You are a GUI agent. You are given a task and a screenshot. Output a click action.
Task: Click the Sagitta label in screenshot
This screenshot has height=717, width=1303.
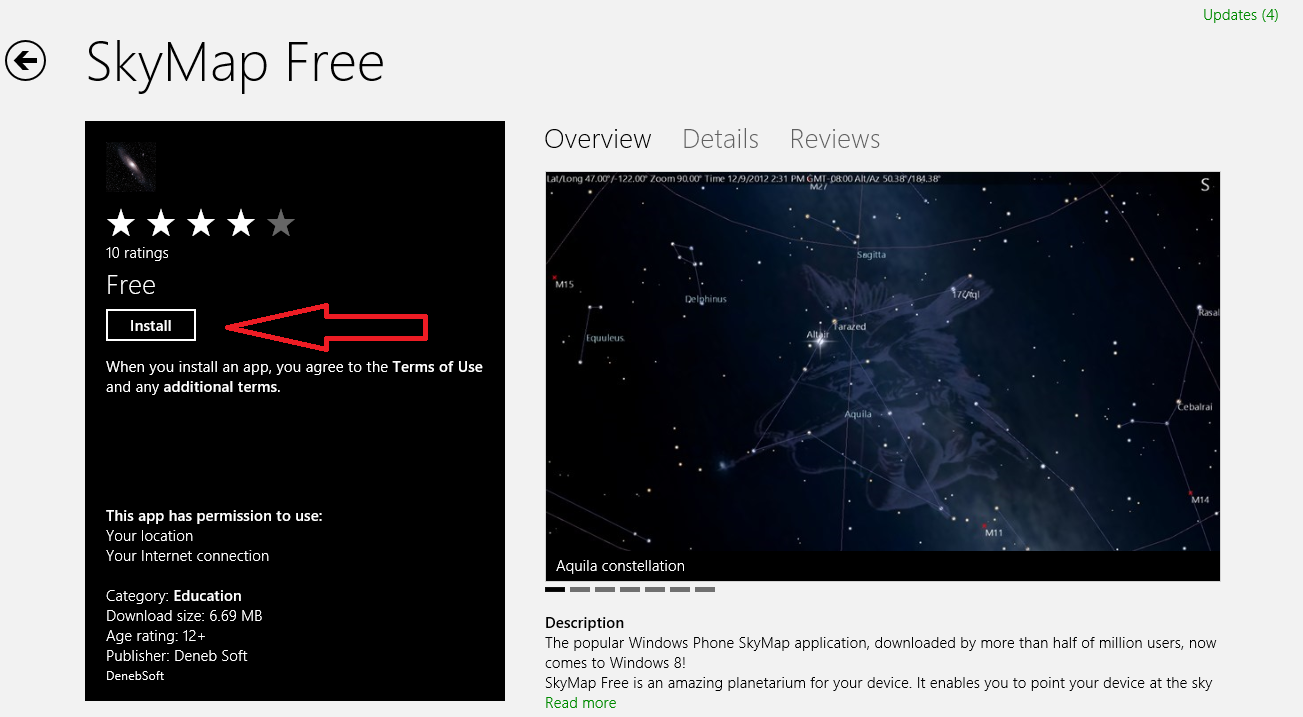[x=872, y=255]
